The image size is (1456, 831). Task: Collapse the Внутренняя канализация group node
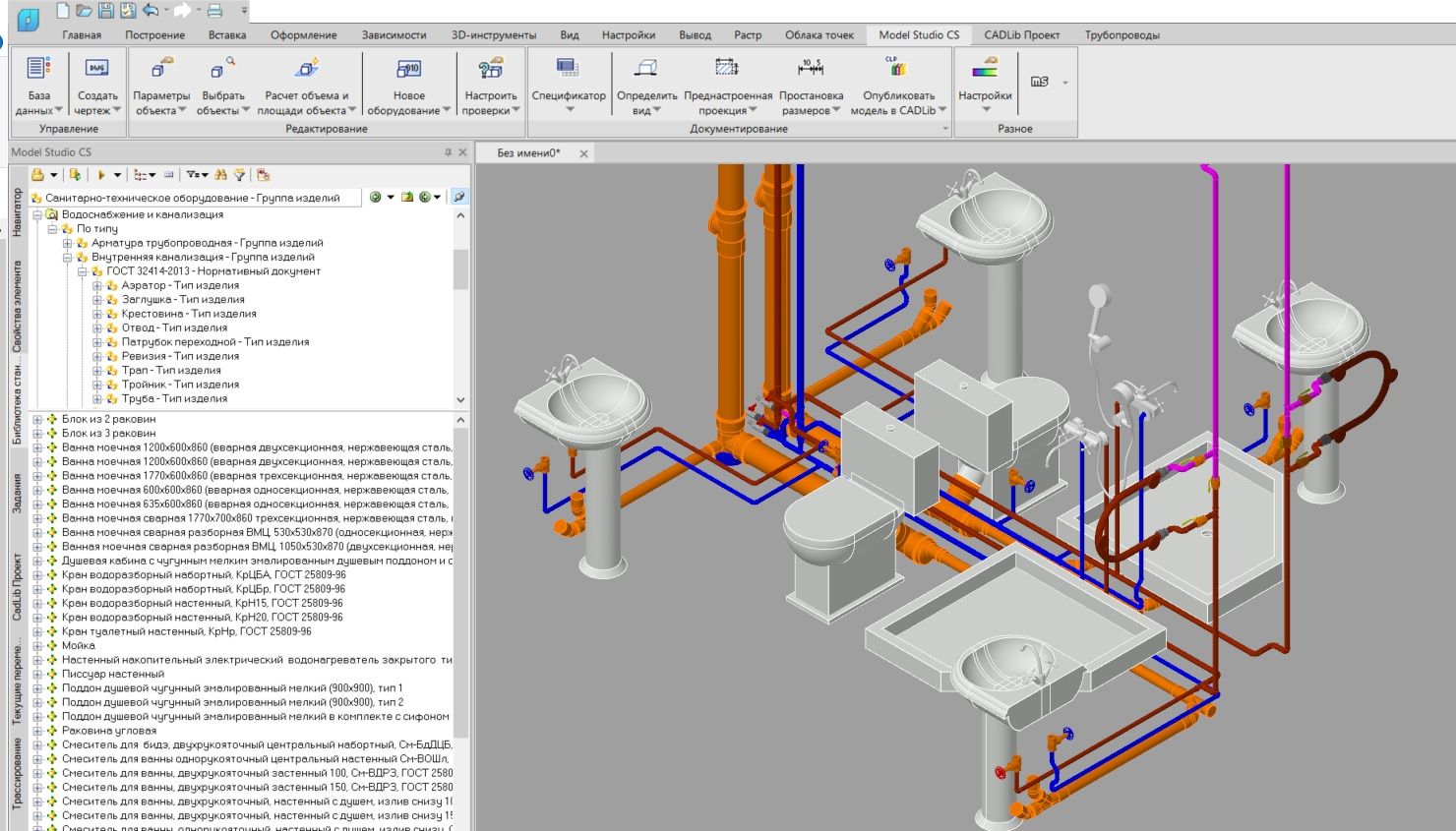coord(68,258)
